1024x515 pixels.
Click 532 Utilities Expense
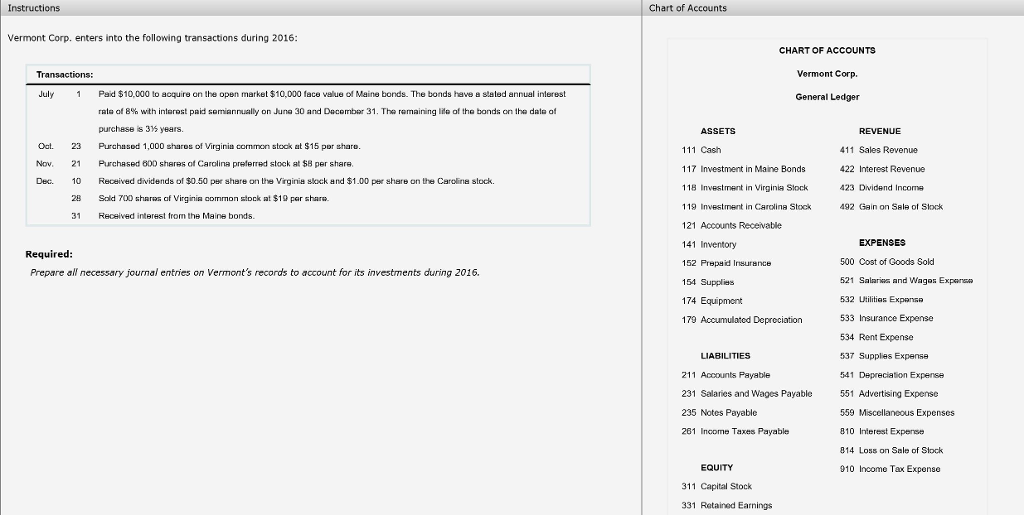coord(882,300)
